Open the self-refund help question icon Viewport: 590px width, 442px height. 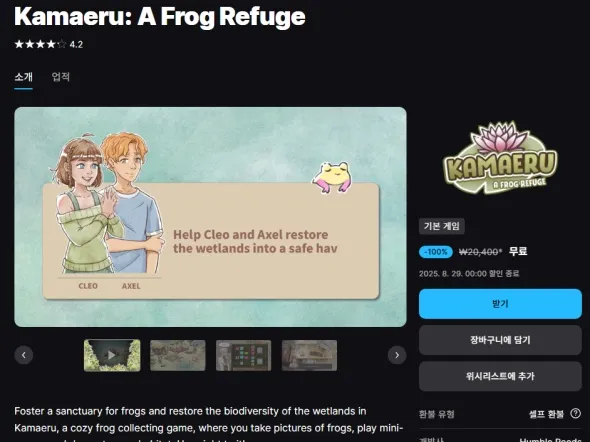coord(575,413)
